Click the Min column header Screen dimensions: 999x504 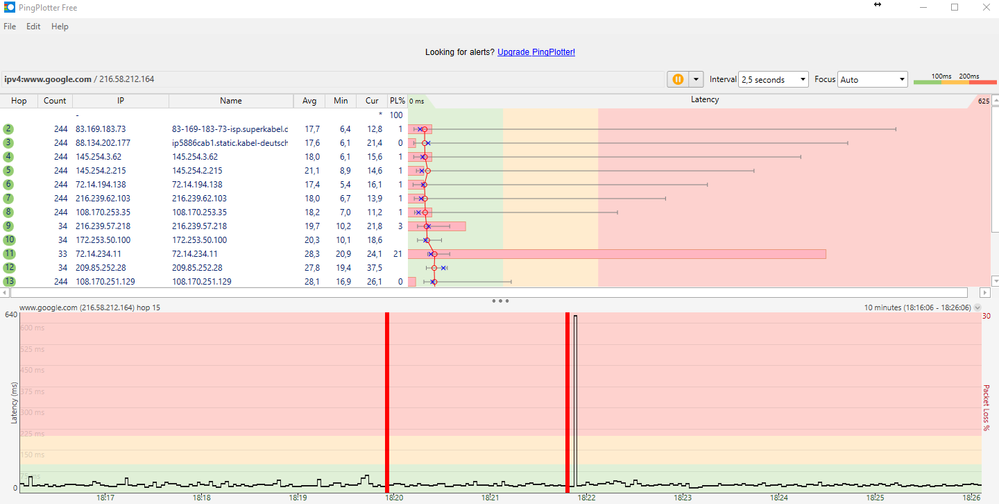point(340,101)
